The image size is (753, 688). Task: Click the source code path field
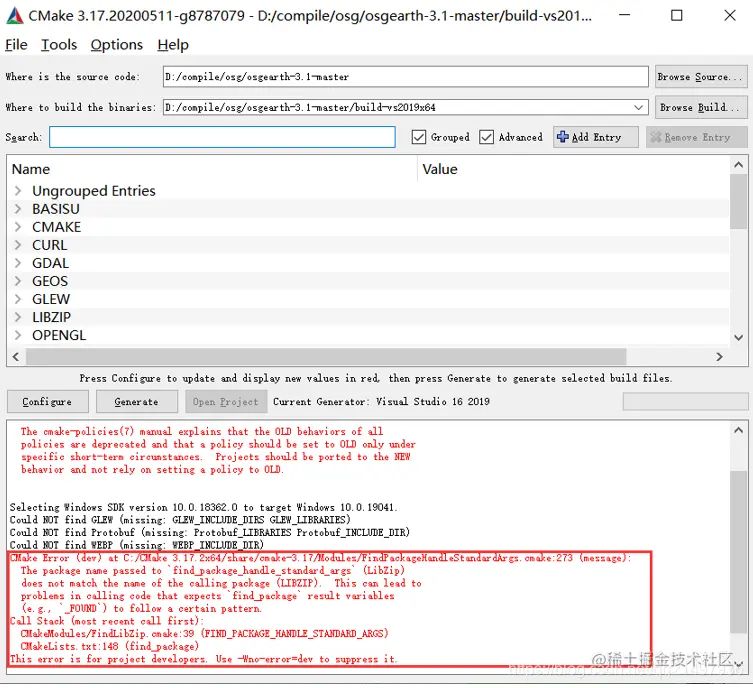[x=406, y=77]
